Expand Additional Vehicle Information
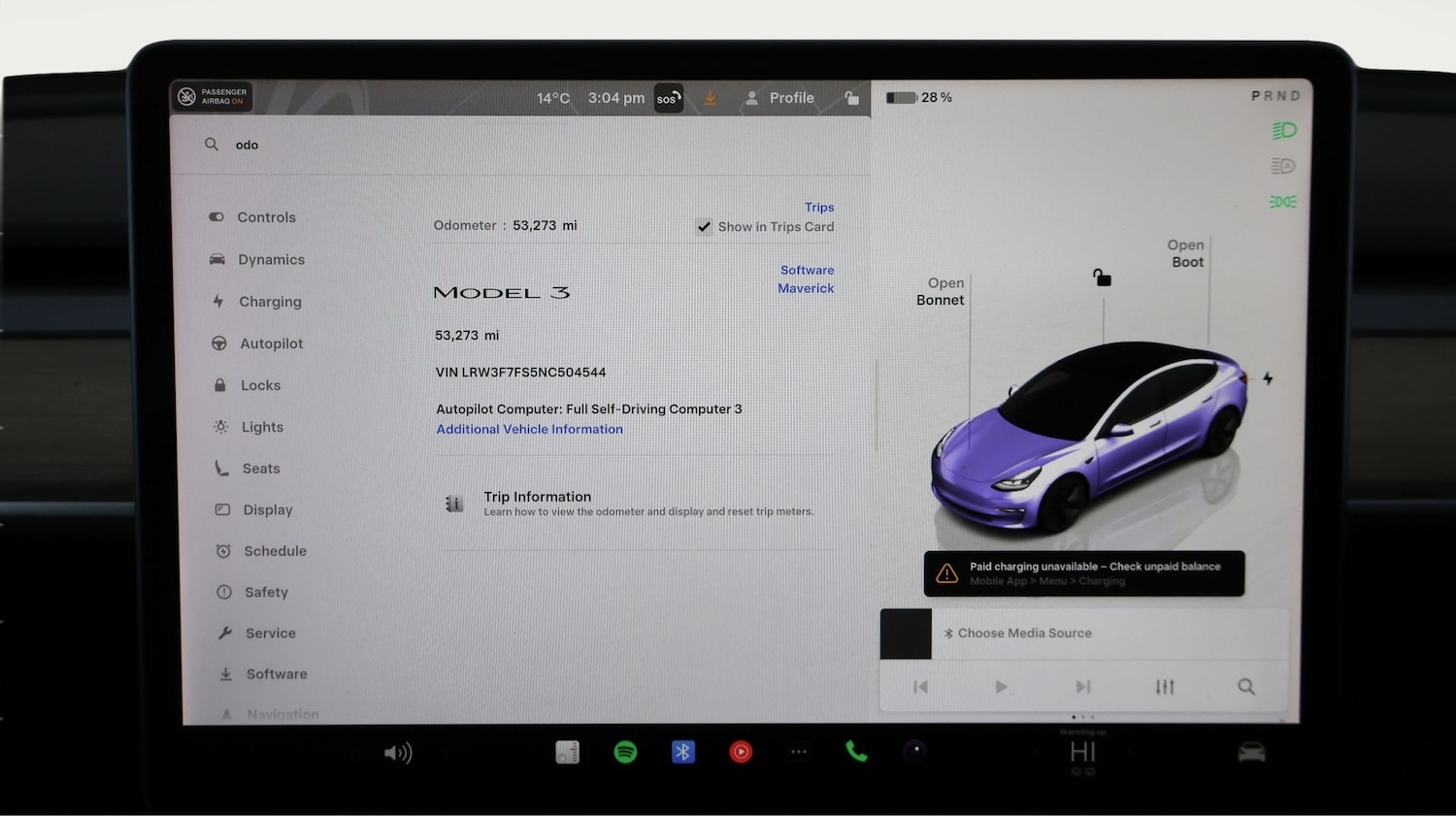Screen dimensions: 1456x816 point(529,429)
